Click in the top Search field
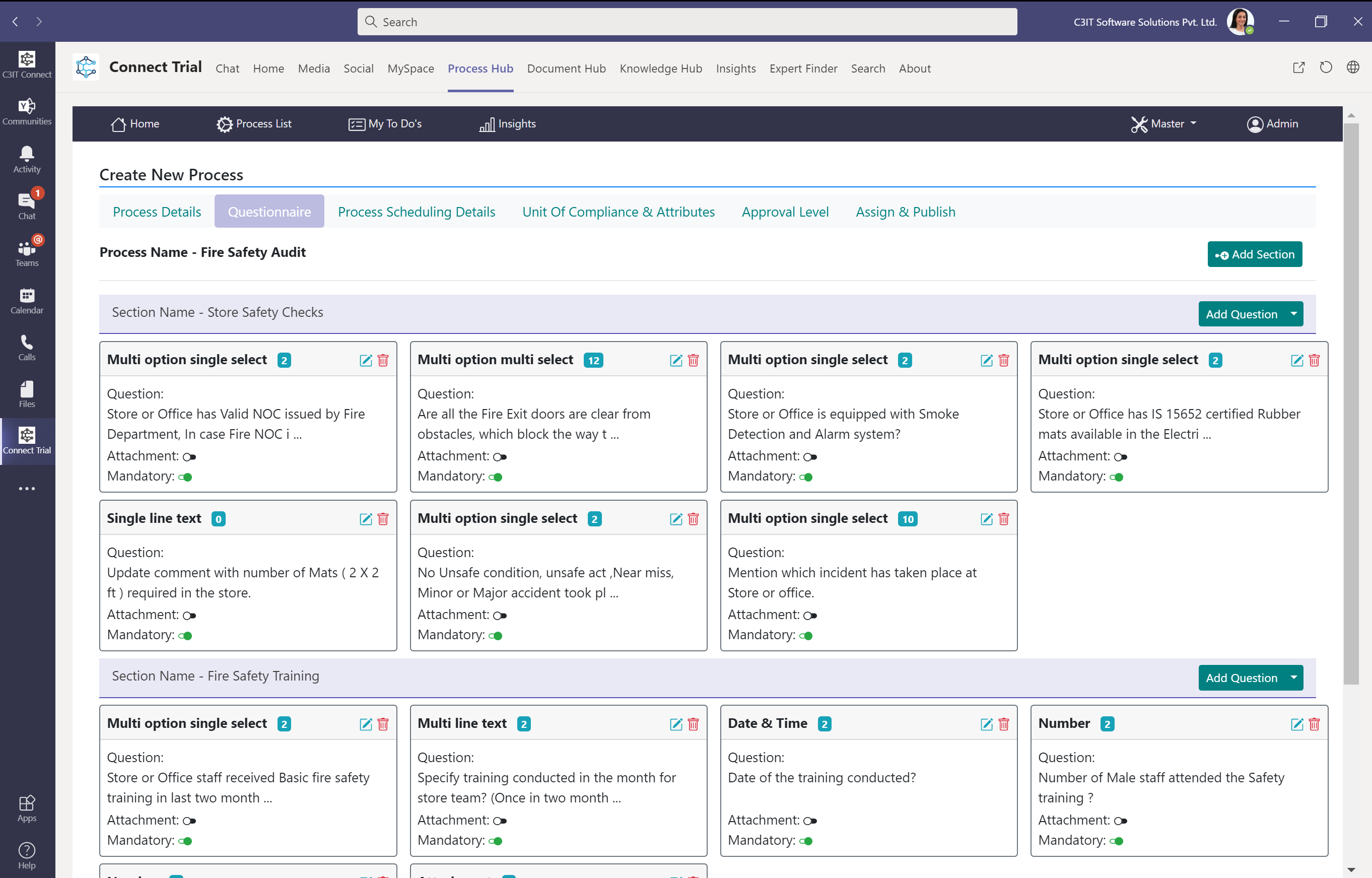The width and height of the screenshot is (1372, 878). (x=687, y=22)
